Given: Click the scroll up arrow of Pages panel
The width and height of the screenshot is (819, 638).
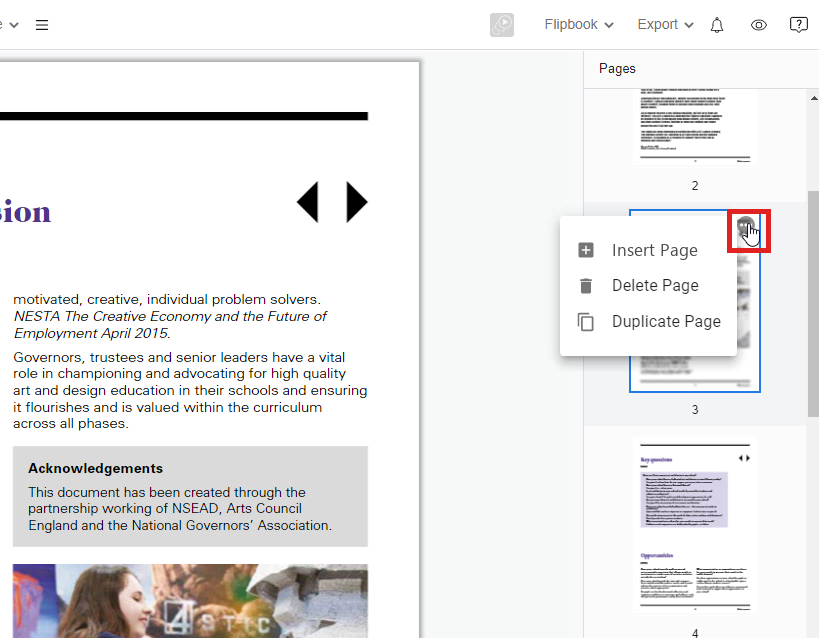Looking at the screenshot, I should (x=814, y=98).
